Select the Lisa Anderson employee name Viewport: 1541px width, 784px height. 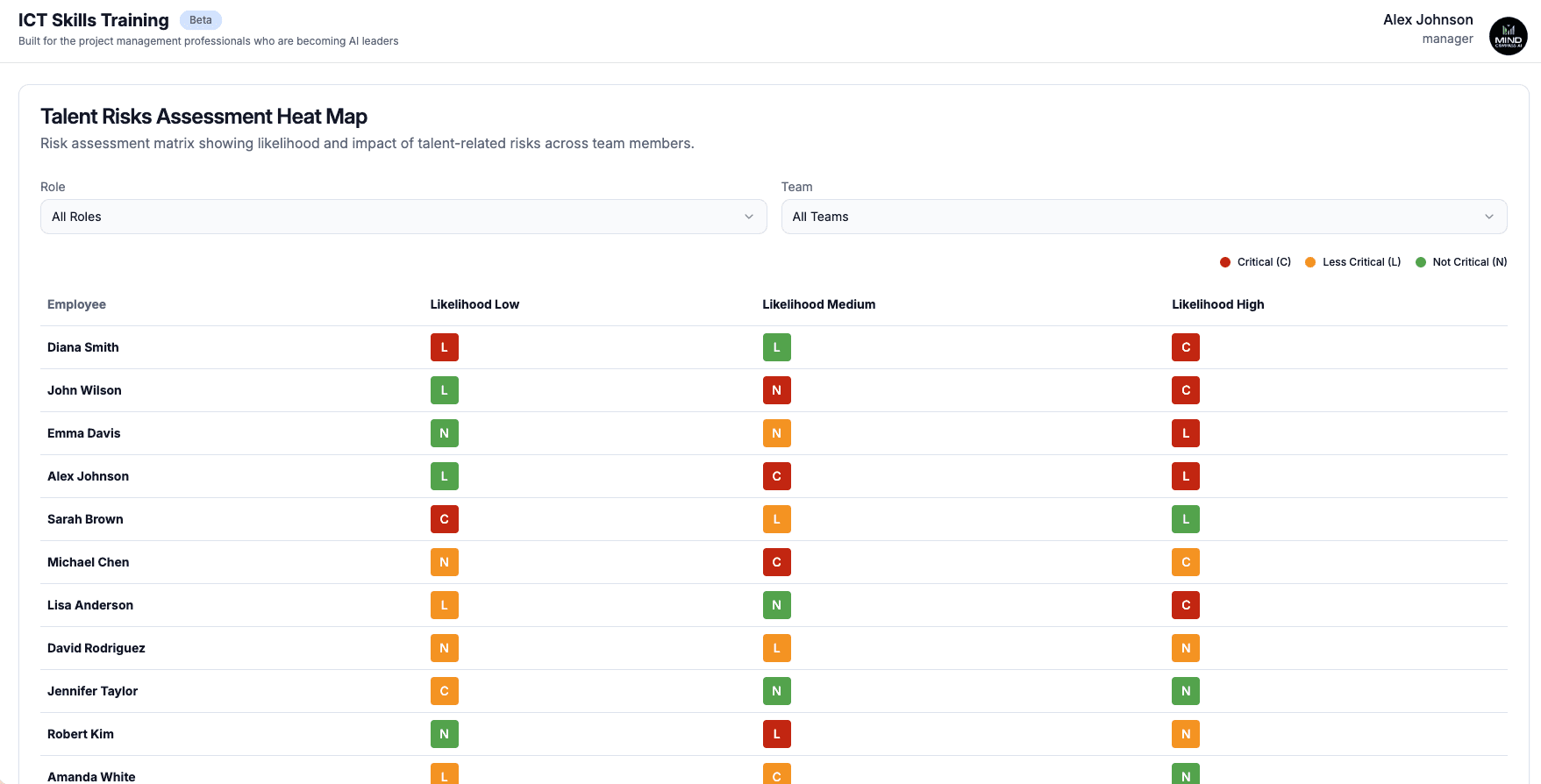[90, 605]
